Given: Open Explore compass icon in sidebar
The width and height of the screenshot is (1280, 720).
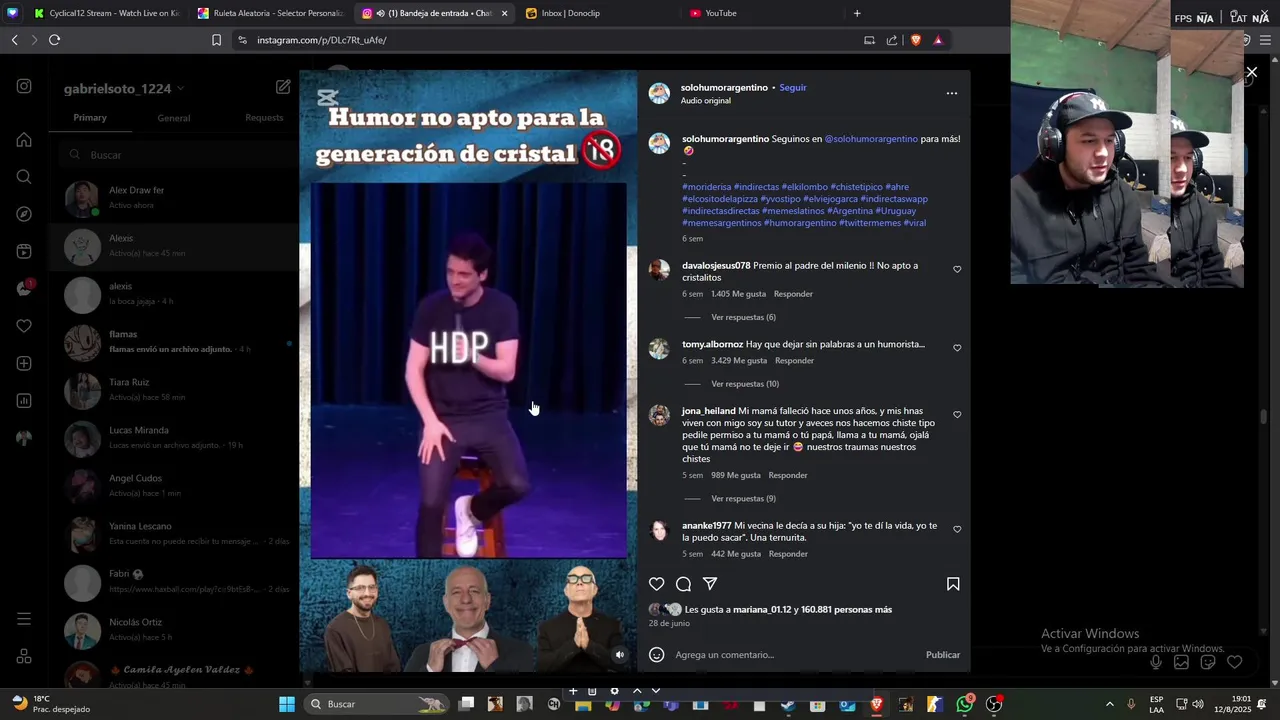Looking at the screenshot, I should (x=24, y=214).
